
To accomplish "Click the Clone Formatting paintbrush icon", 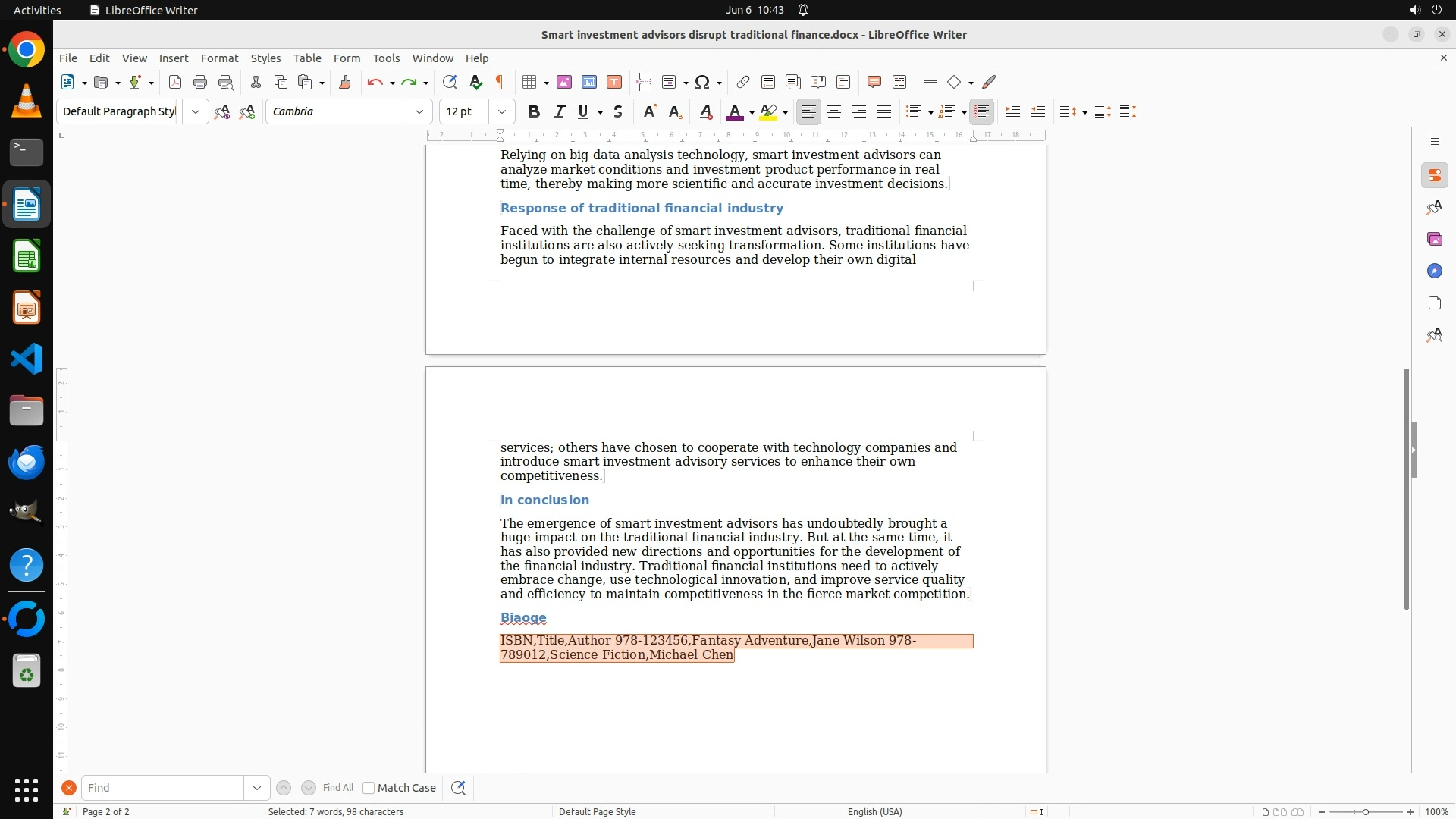I will [344, 82].
